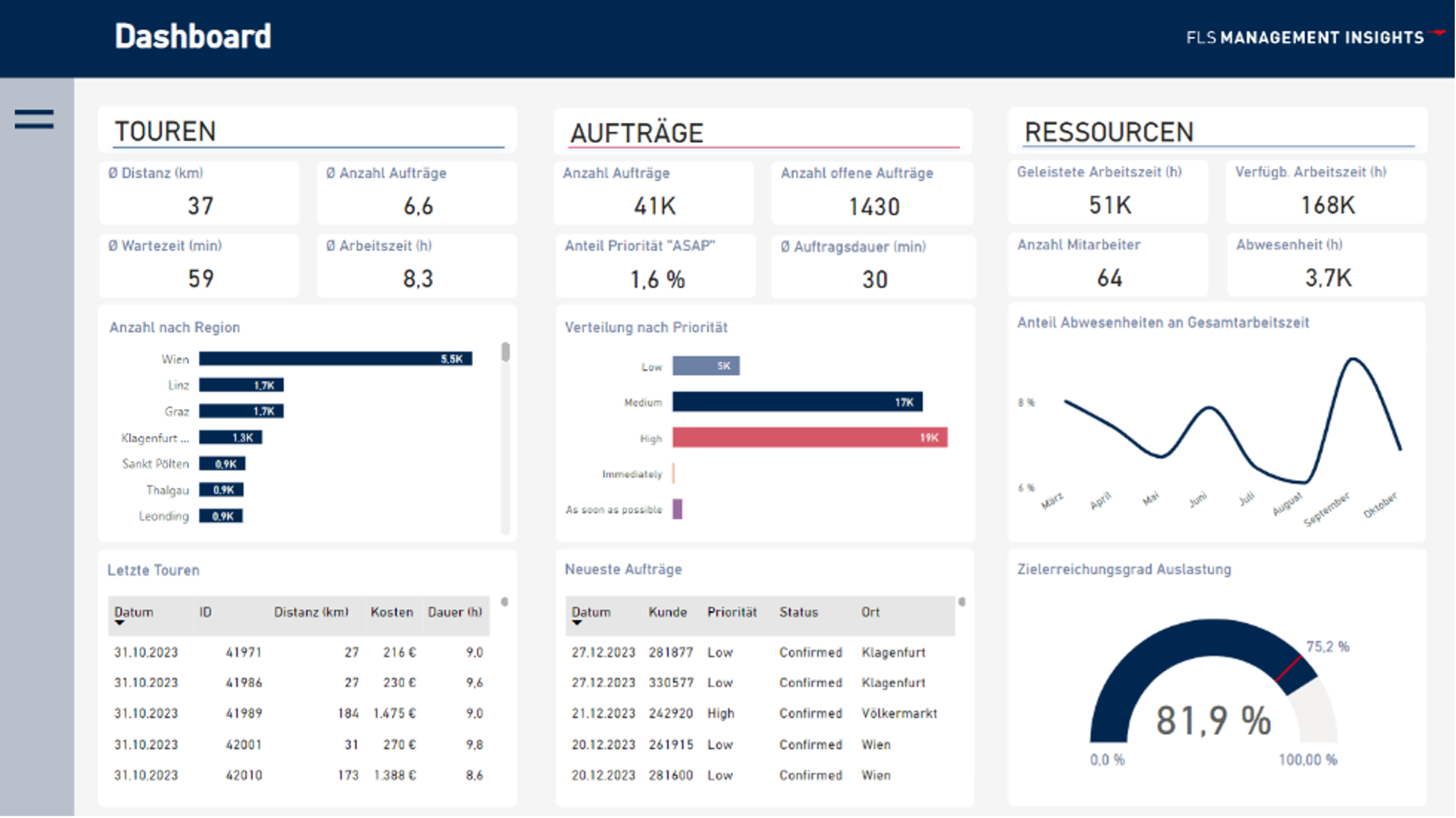1456x818 pixels.
Task: Click the Kosten column header
Action: pos(392,612)
